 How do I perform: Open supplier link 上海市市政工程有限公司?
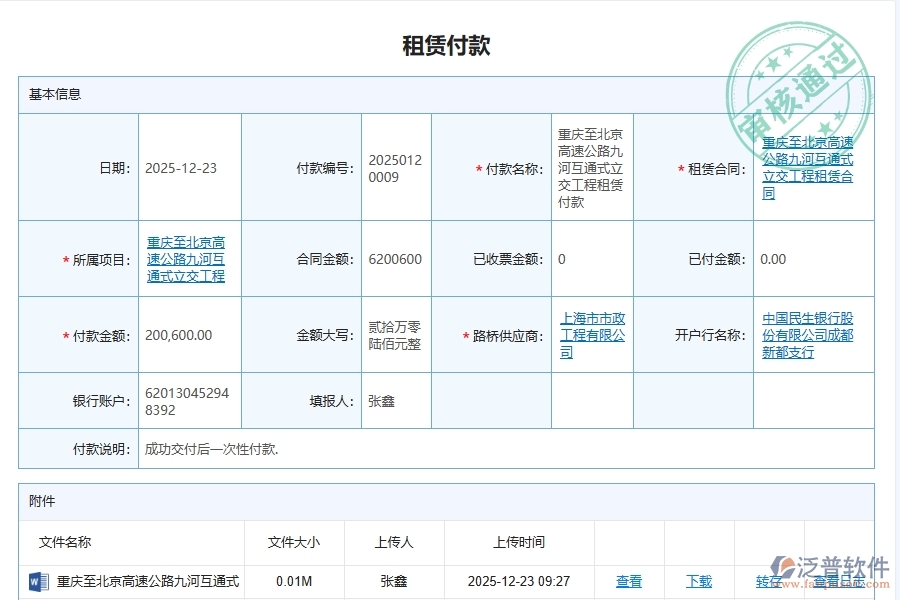[x=592, y=335]
